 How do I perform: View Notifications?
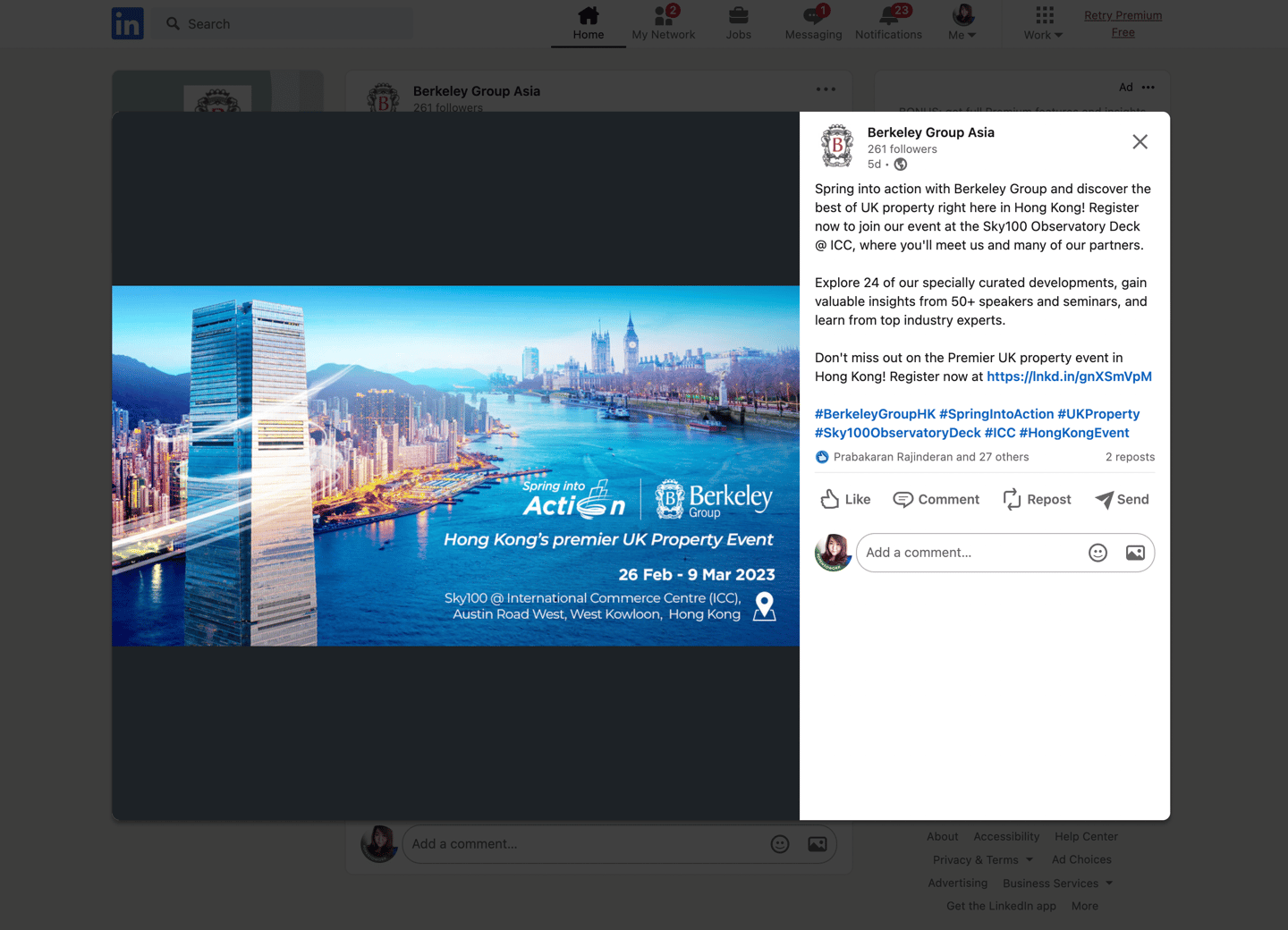[x=888, y=24]
